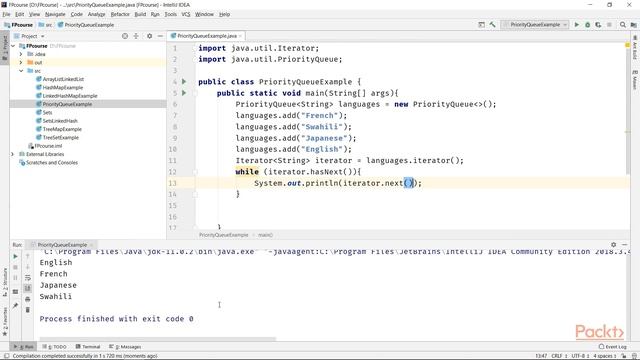Click run gutter arrow beside class declaration
Image resolution: width=640 pixels, height=360 pixels.
coord(184,82)
